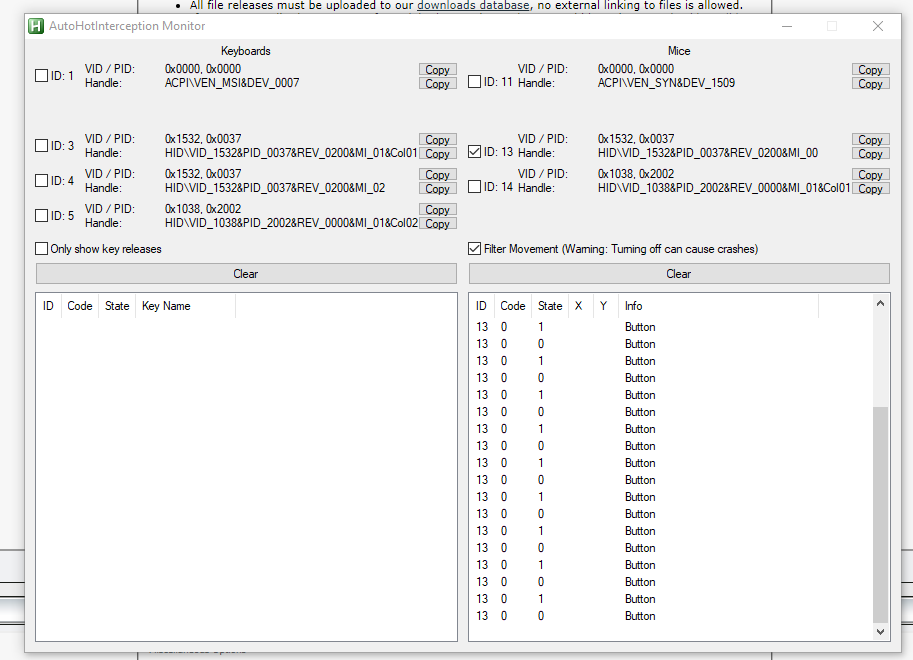
Task: Click the mouse ID 14 VID/PID value 0x1038, 0x2002
Action: click(x=636, y=174)
